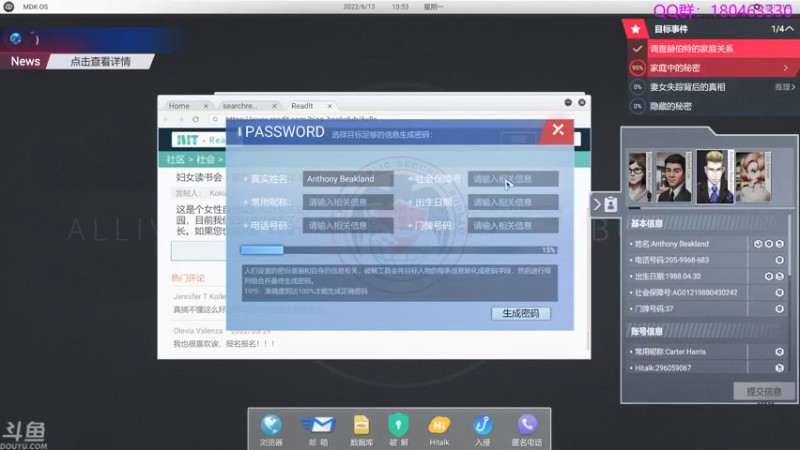Switch to the searchre... browser tab
The height and width of the screenshot is (450, 800).
[x=240, y=106]
